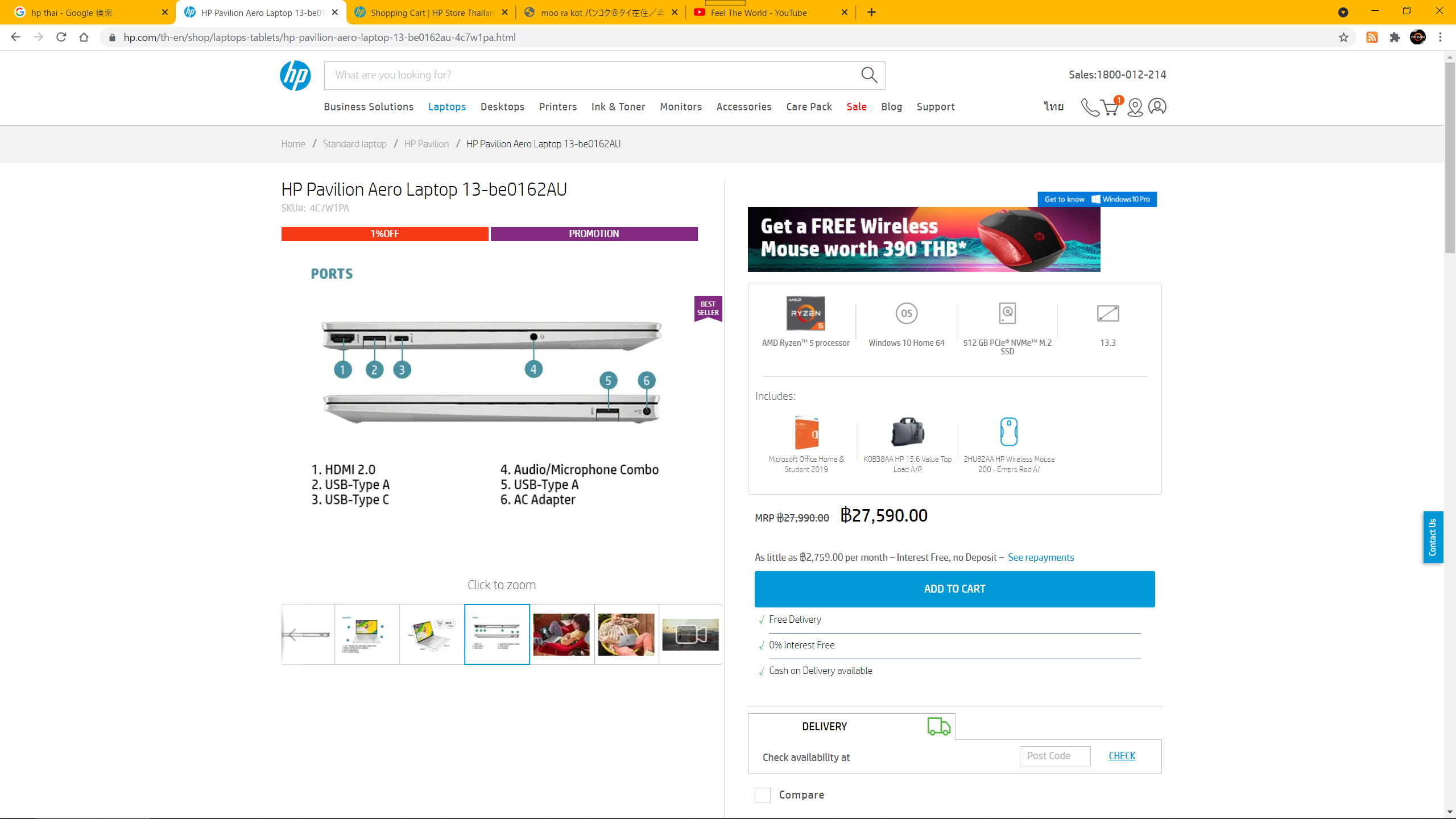
Task: Open the extensions puzzle icon
Action: (x=1395, y=38)
